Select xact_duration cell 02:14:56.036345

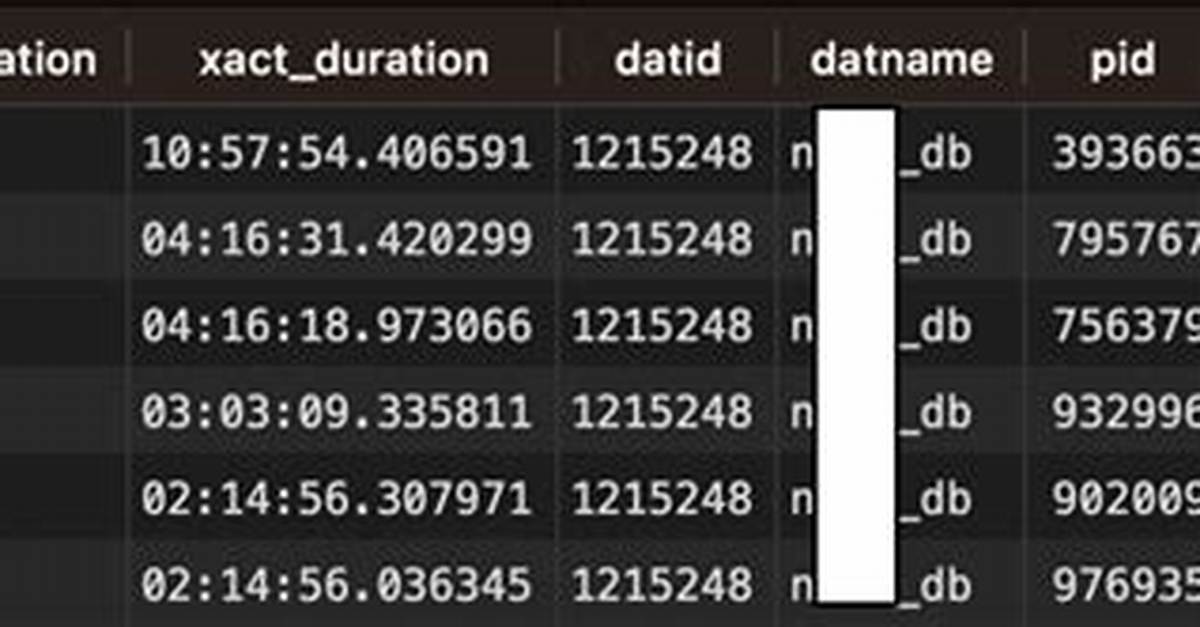click(x=336, y=586)
